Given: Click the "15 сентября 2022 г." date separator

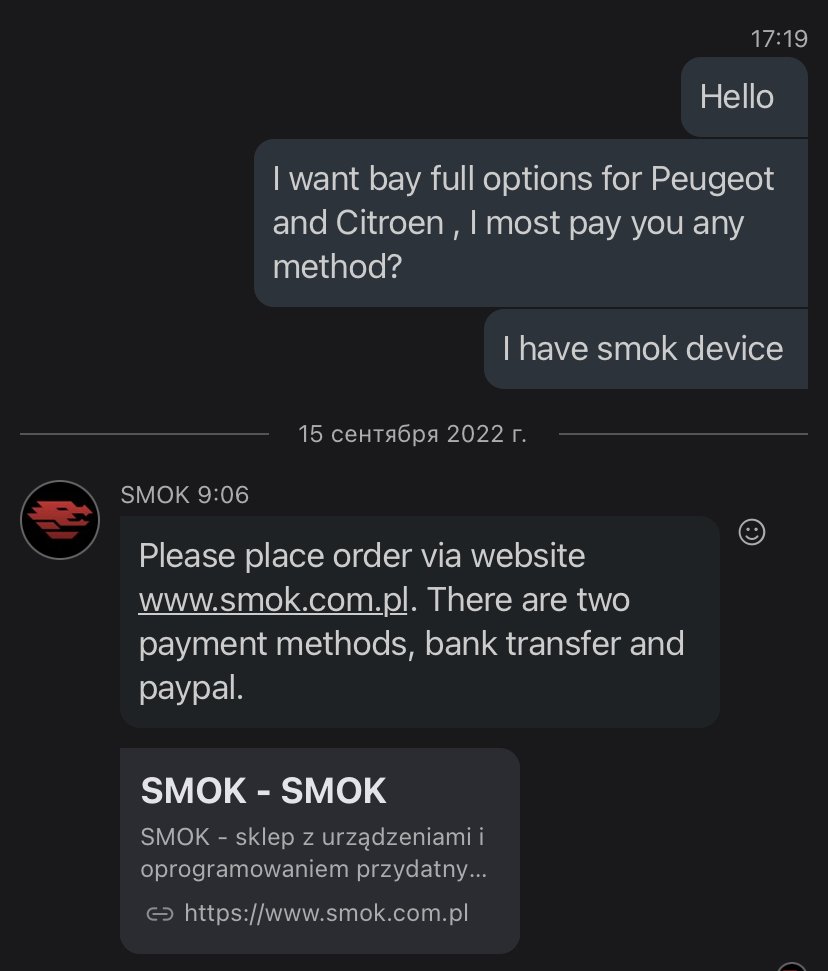Looking at the screenshot, I should click(x=412, y=434).
